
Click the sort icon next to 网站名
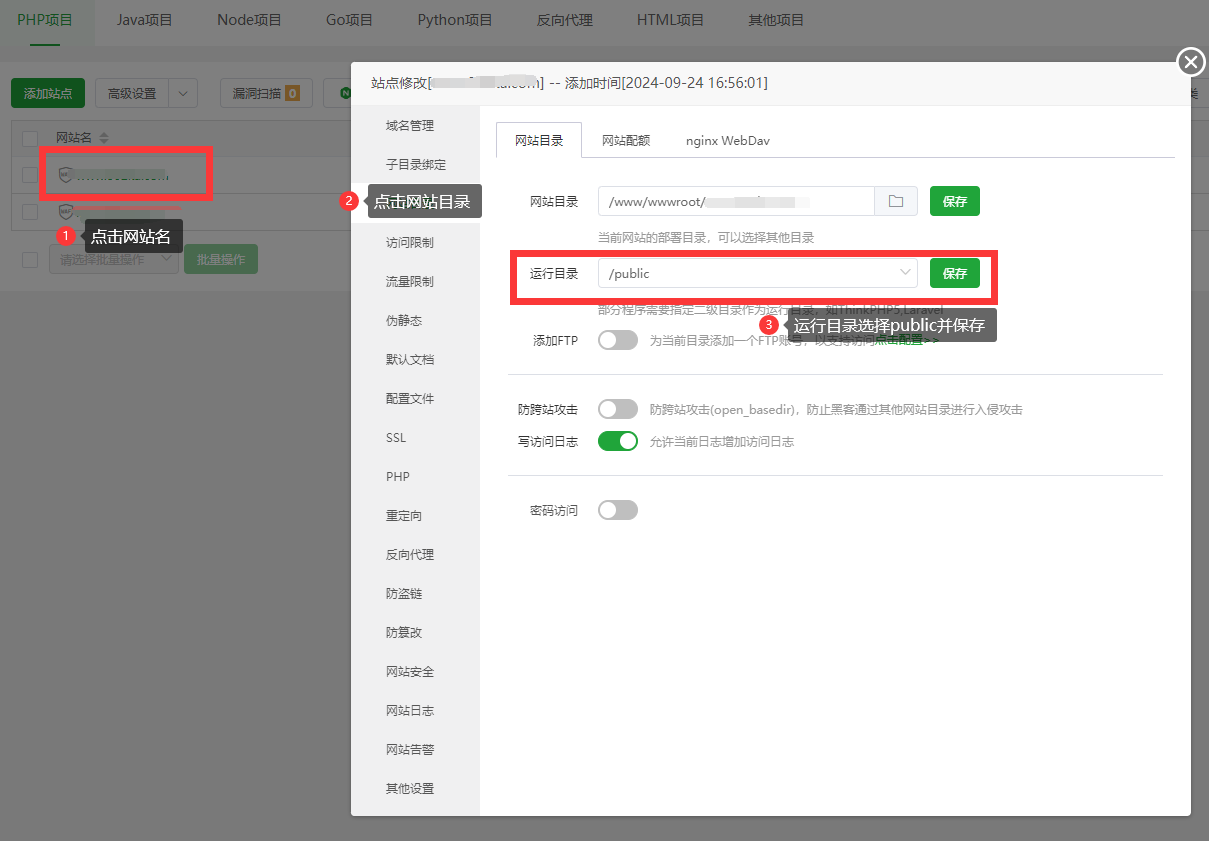click(x=104, y=138)
